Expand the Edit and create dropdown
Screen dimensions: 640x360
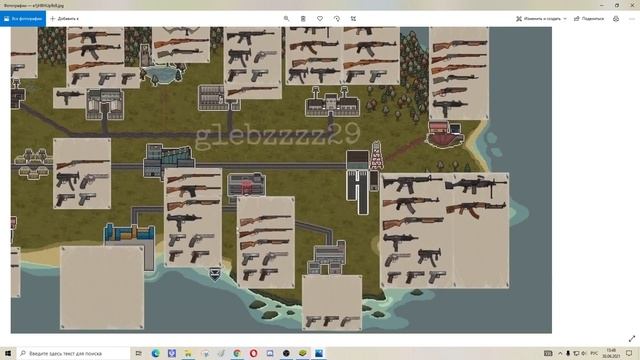pos(541,19)
